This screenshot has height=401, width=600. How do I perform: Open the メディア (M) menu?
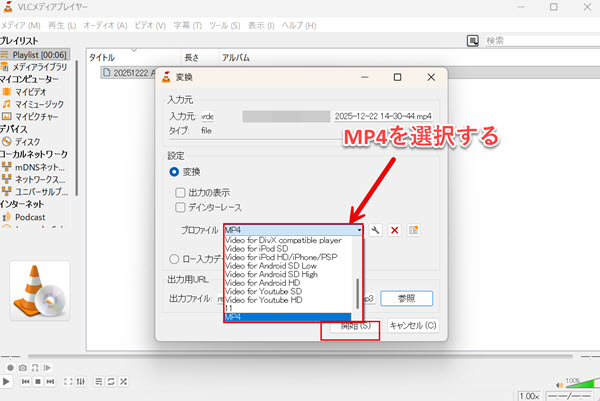tap(21, 26)
